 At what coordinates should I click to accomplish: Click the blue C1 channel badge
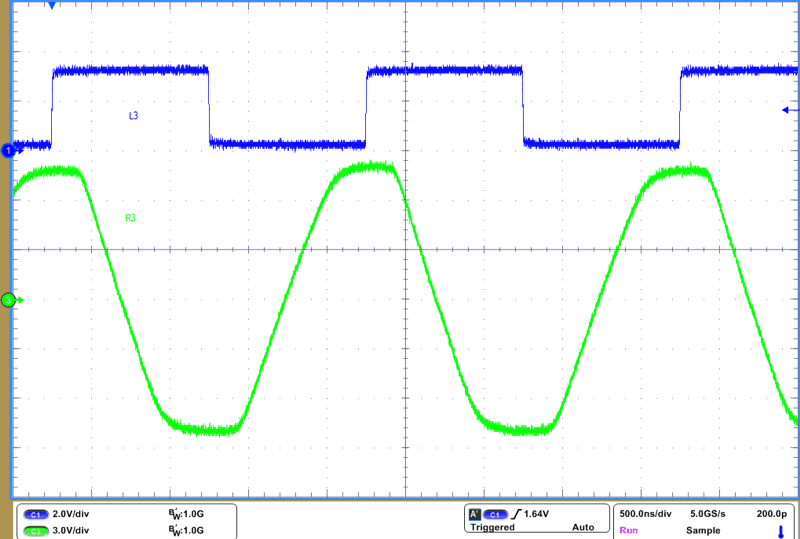(x=34, y=514)
